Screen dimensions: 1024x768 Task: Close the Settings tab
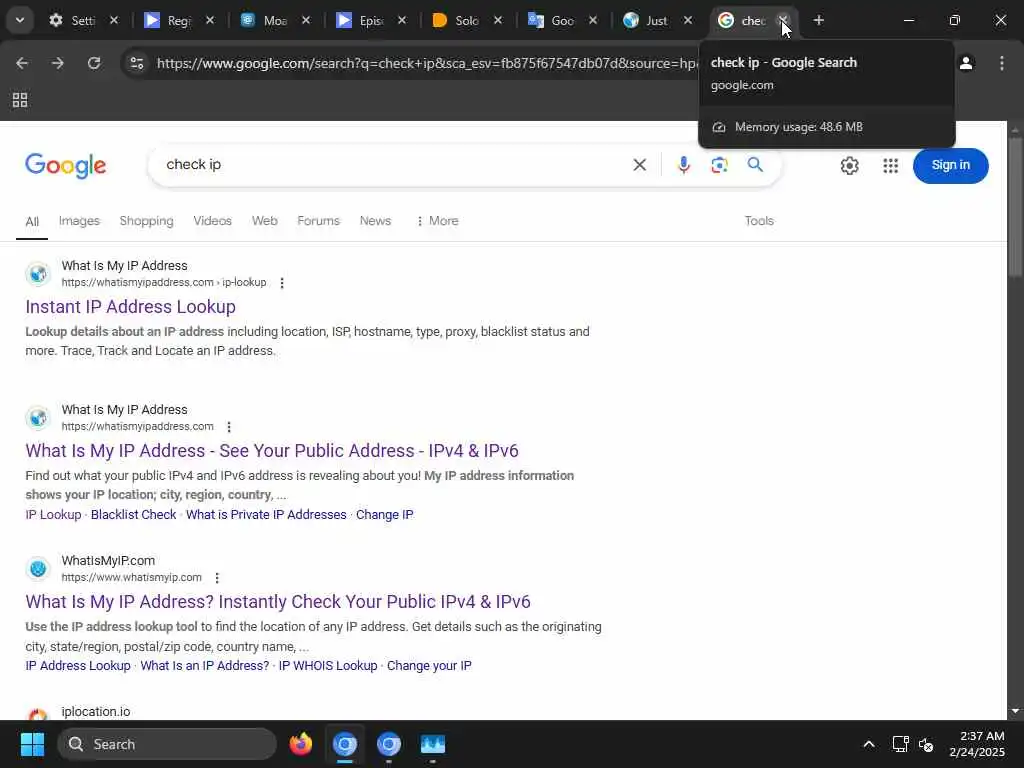coord(114,20)
